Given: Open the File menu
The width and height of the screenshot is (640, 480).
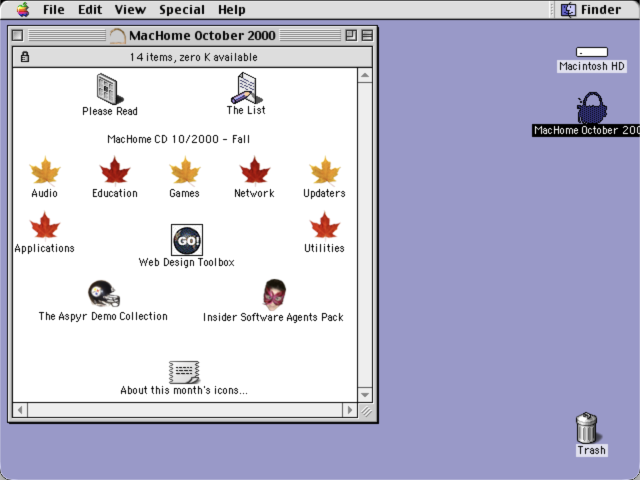Looking at the screenshot, I should coord(54,9).
